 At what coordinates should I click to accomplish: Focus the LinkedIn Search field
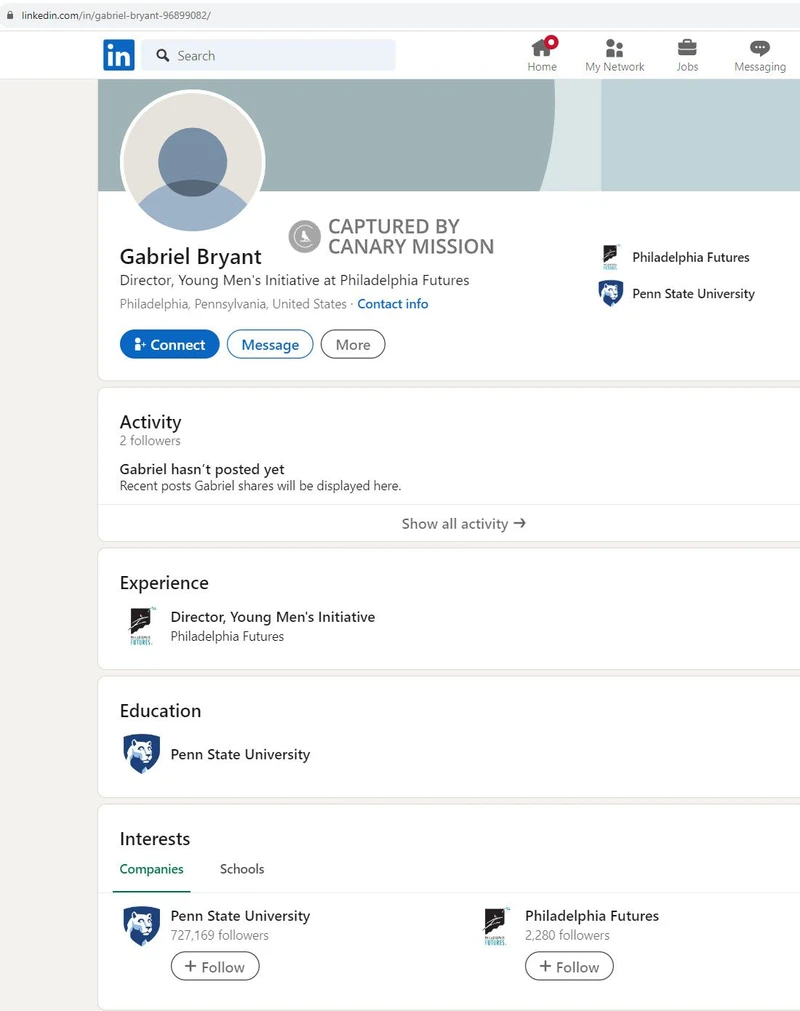coord(268,55)
